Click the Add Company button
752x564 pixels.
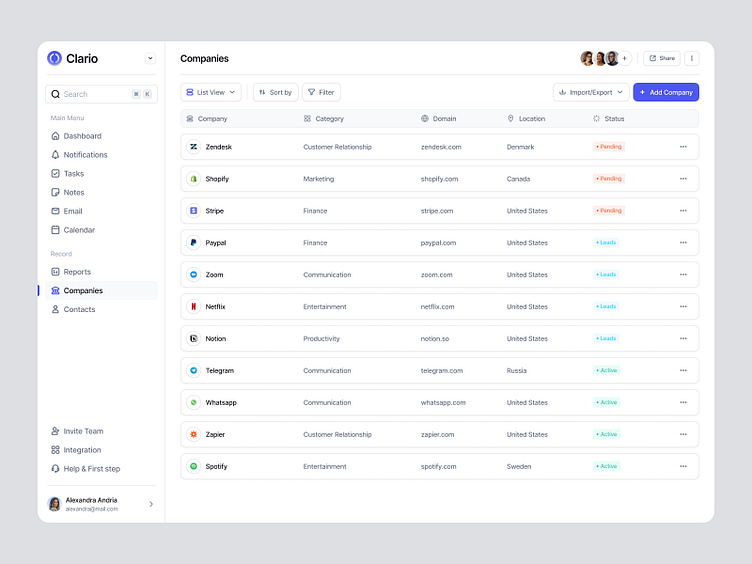tap(666, 93)
